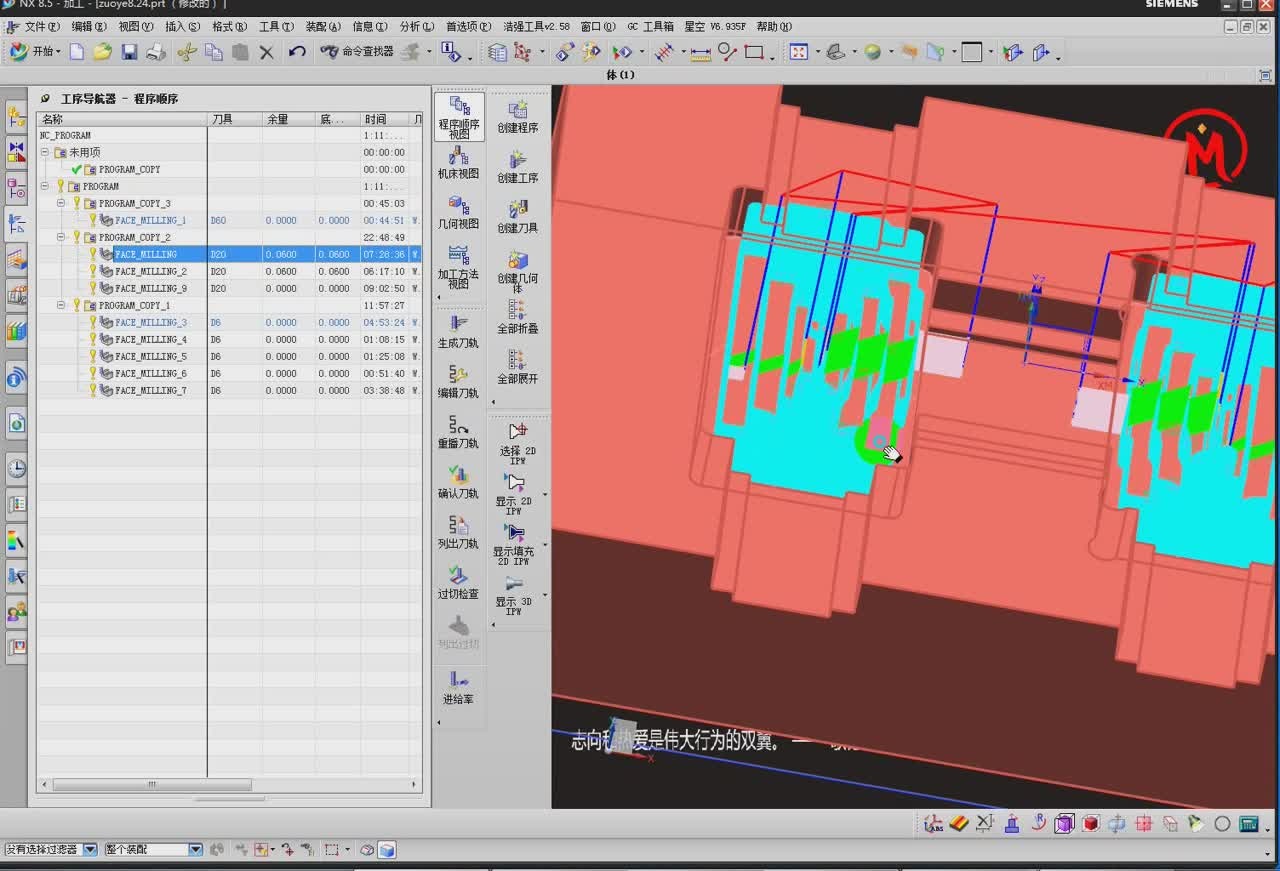
Task: Click 显示 3D IPW icon
Action: coord(514,594)
